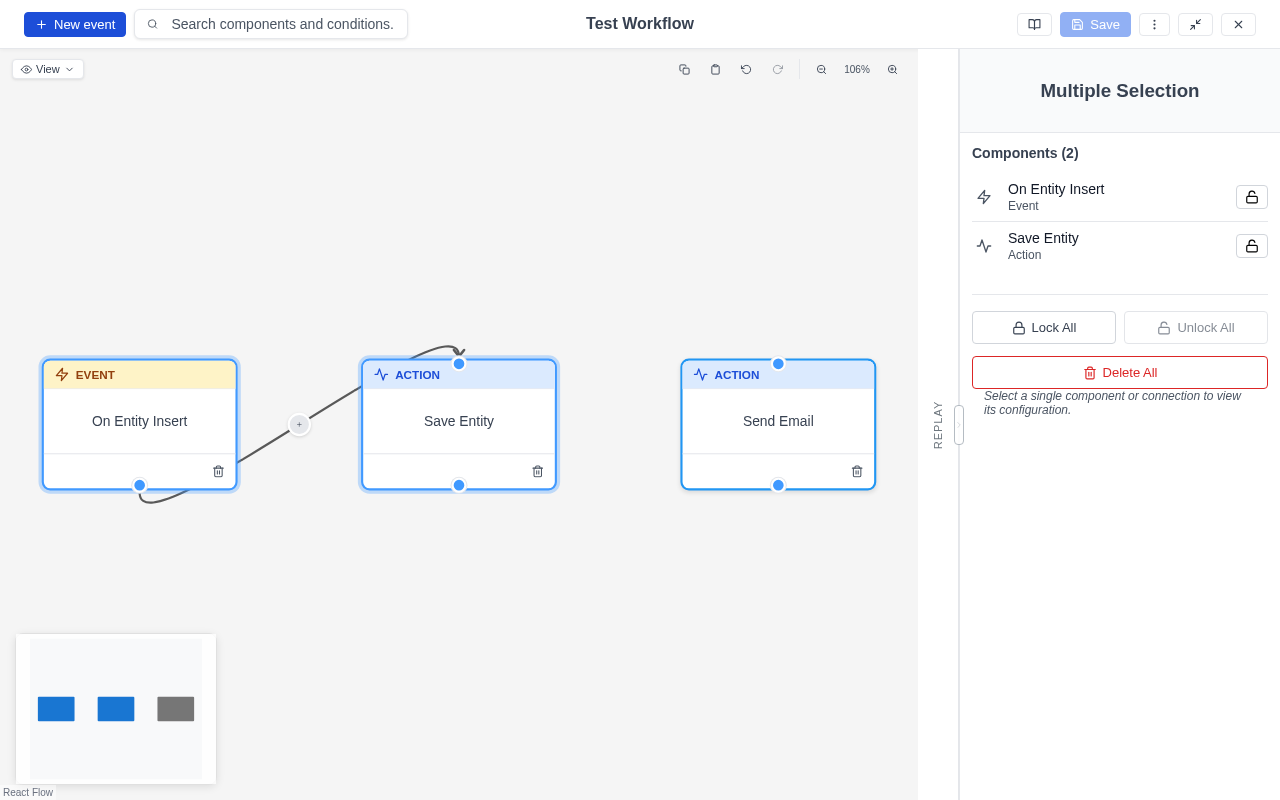Click the minimap thumbnail

[115, 708]
